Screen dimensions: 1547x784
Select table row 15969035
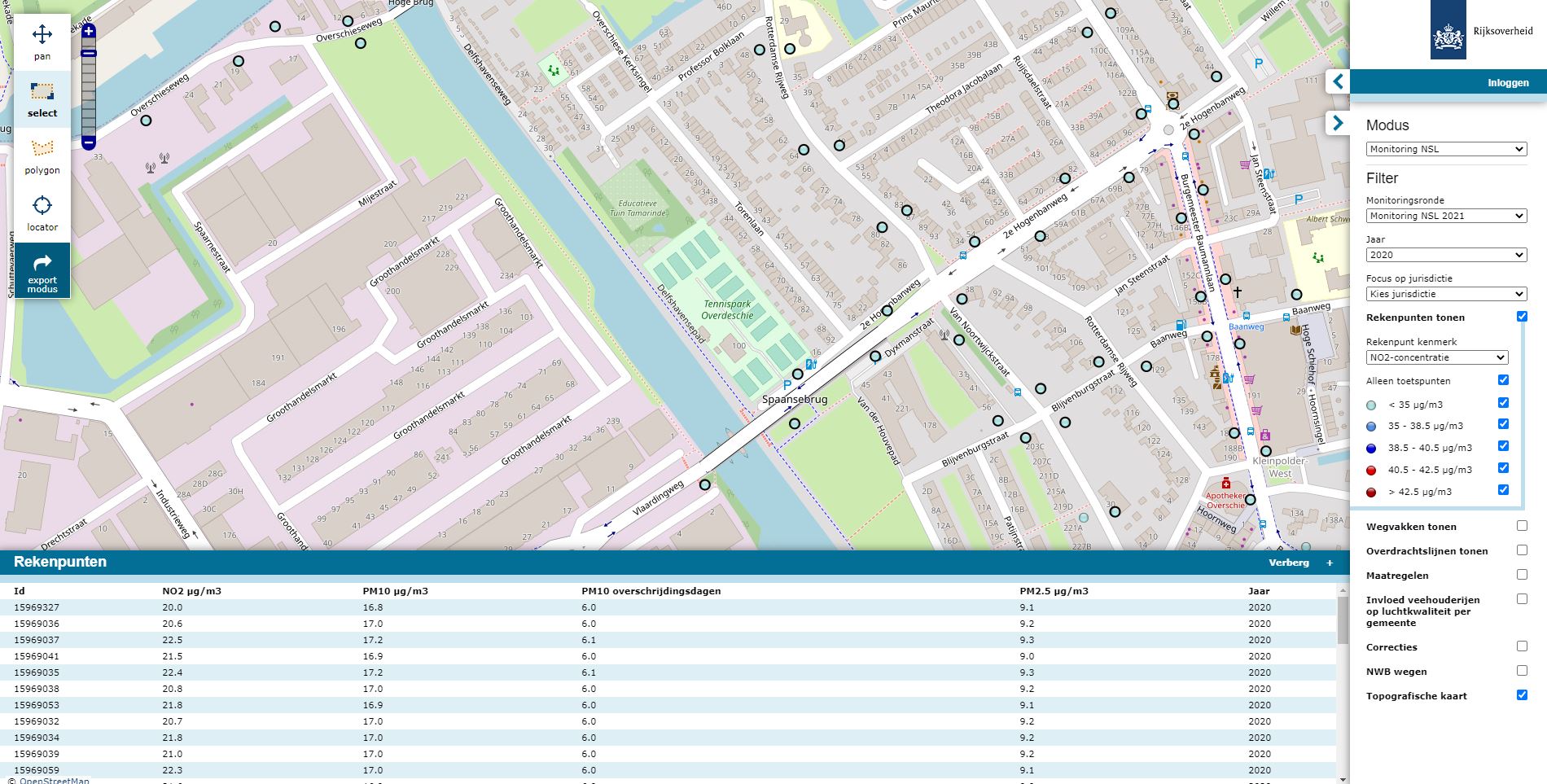668,672
